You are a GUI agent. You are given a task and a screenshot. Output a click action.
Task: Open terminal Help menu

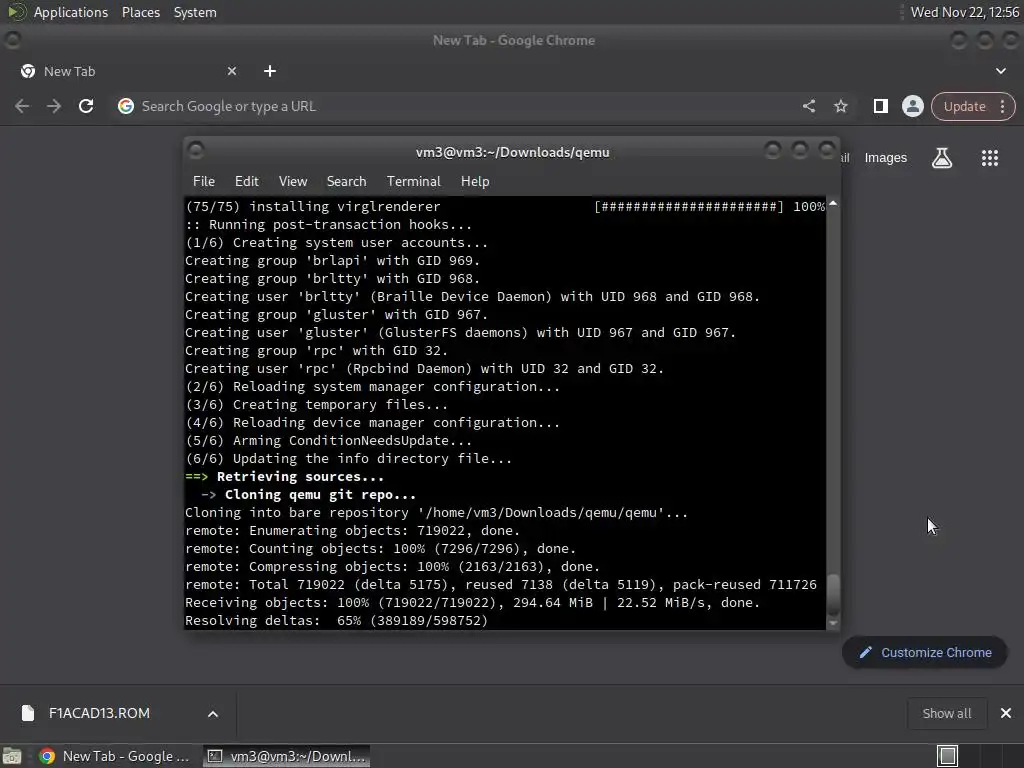click(475, 182)
